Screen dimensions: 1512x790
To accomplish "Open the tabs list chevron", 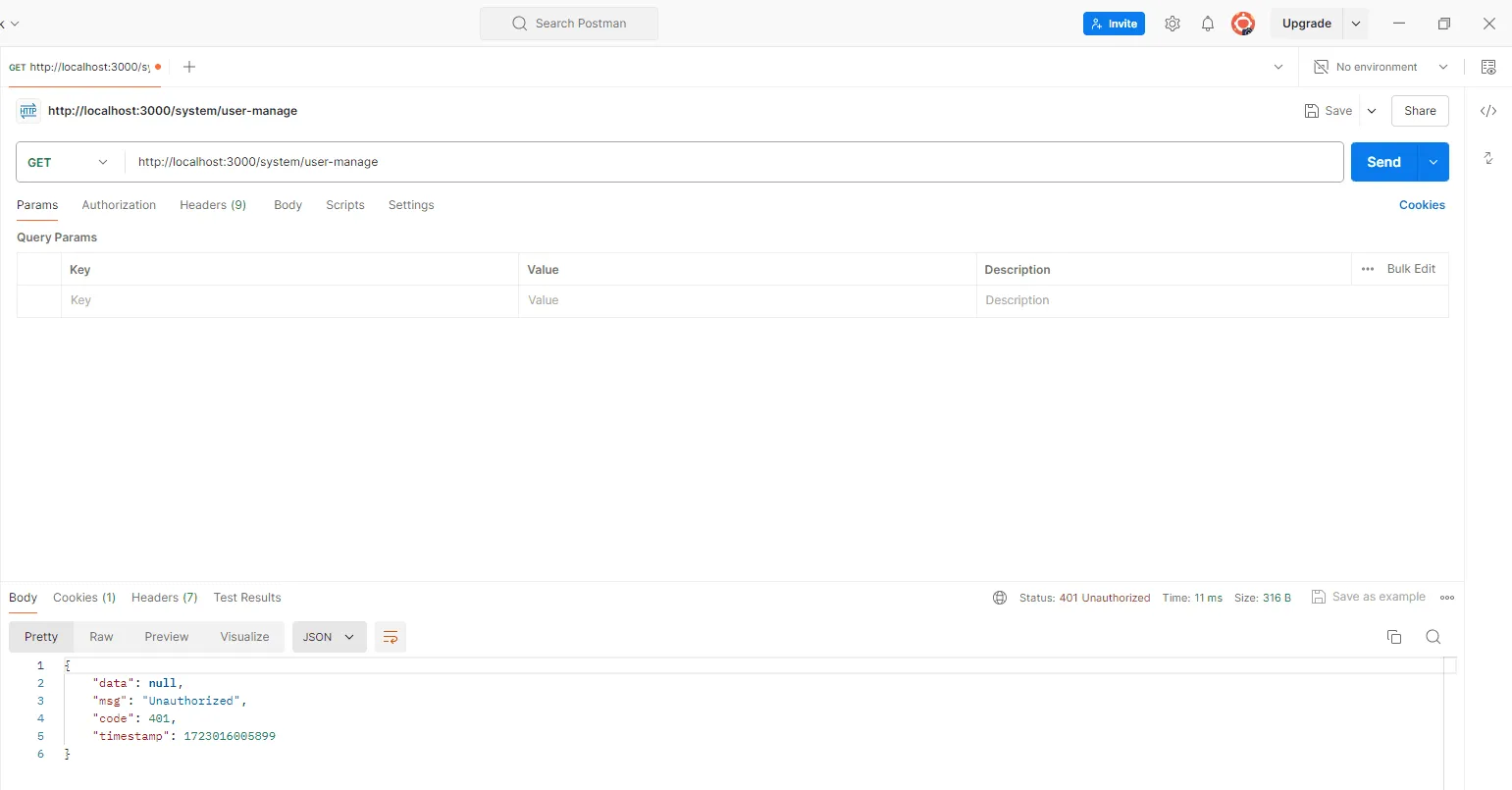I will [1278, 67].
